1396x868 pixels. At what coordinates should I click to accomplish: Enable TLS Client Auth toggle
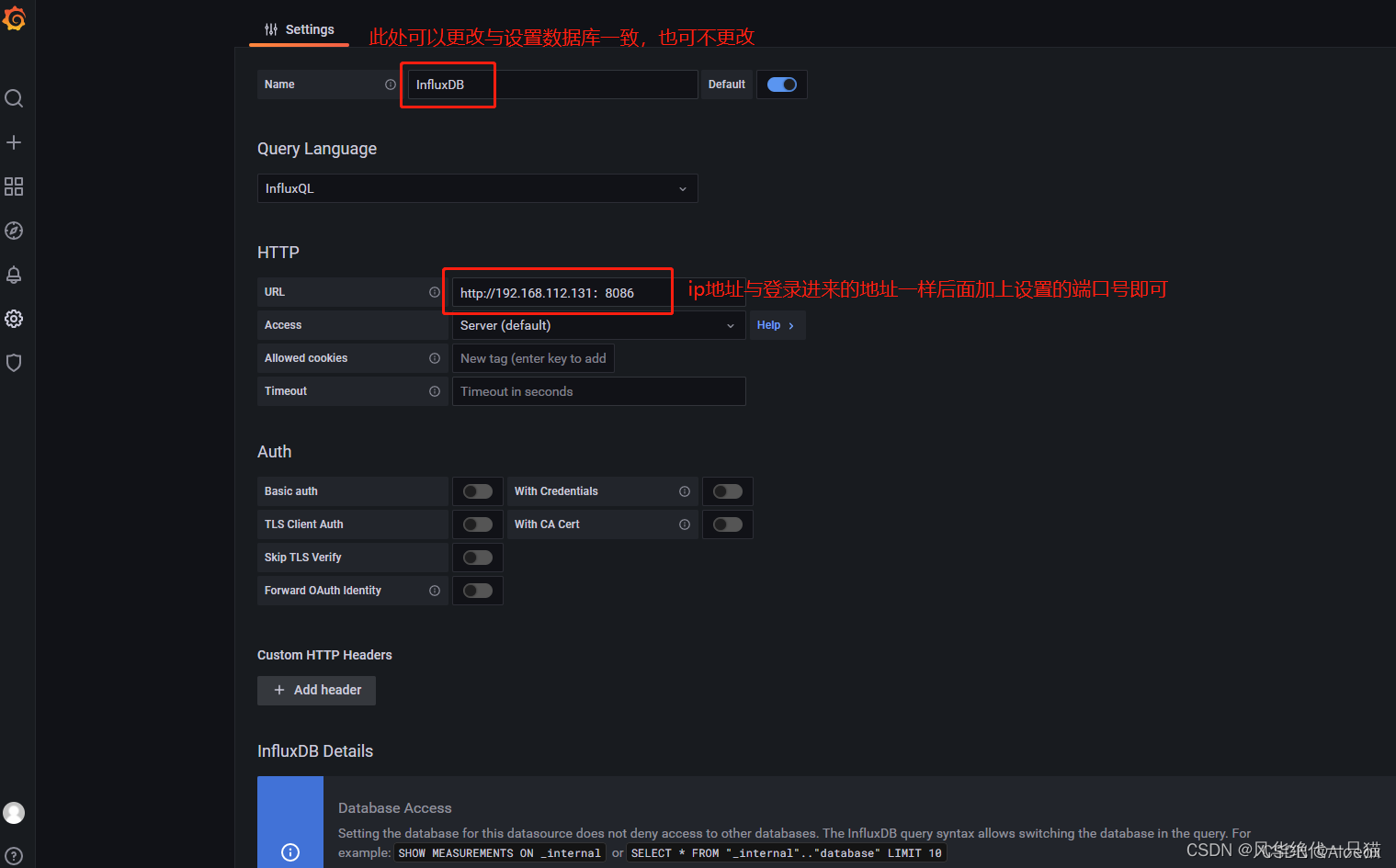click(x=478, y=524)
